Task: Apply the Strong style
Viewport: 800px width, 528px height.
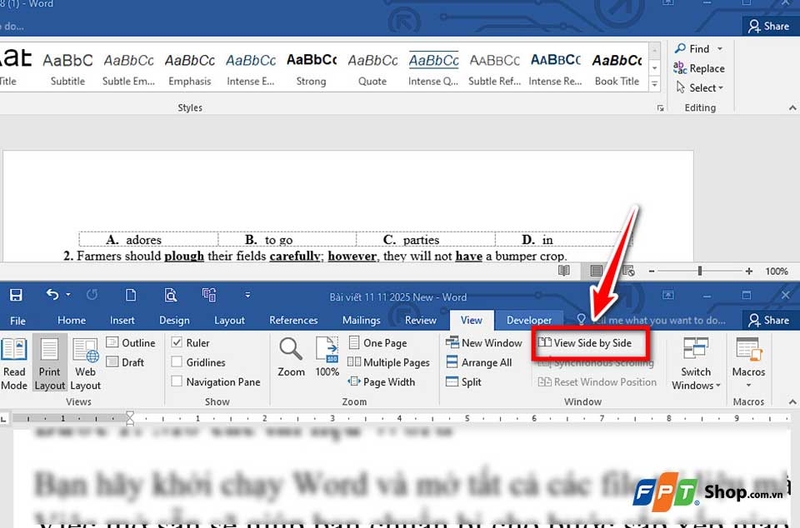Action: pos(311,69)
